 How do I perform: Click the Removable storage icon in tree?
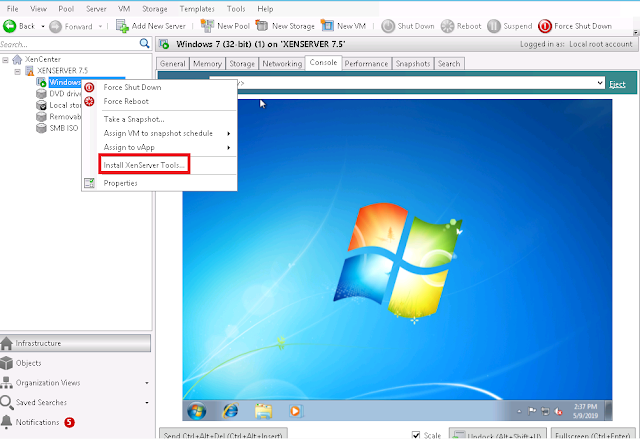coord(41,117)
